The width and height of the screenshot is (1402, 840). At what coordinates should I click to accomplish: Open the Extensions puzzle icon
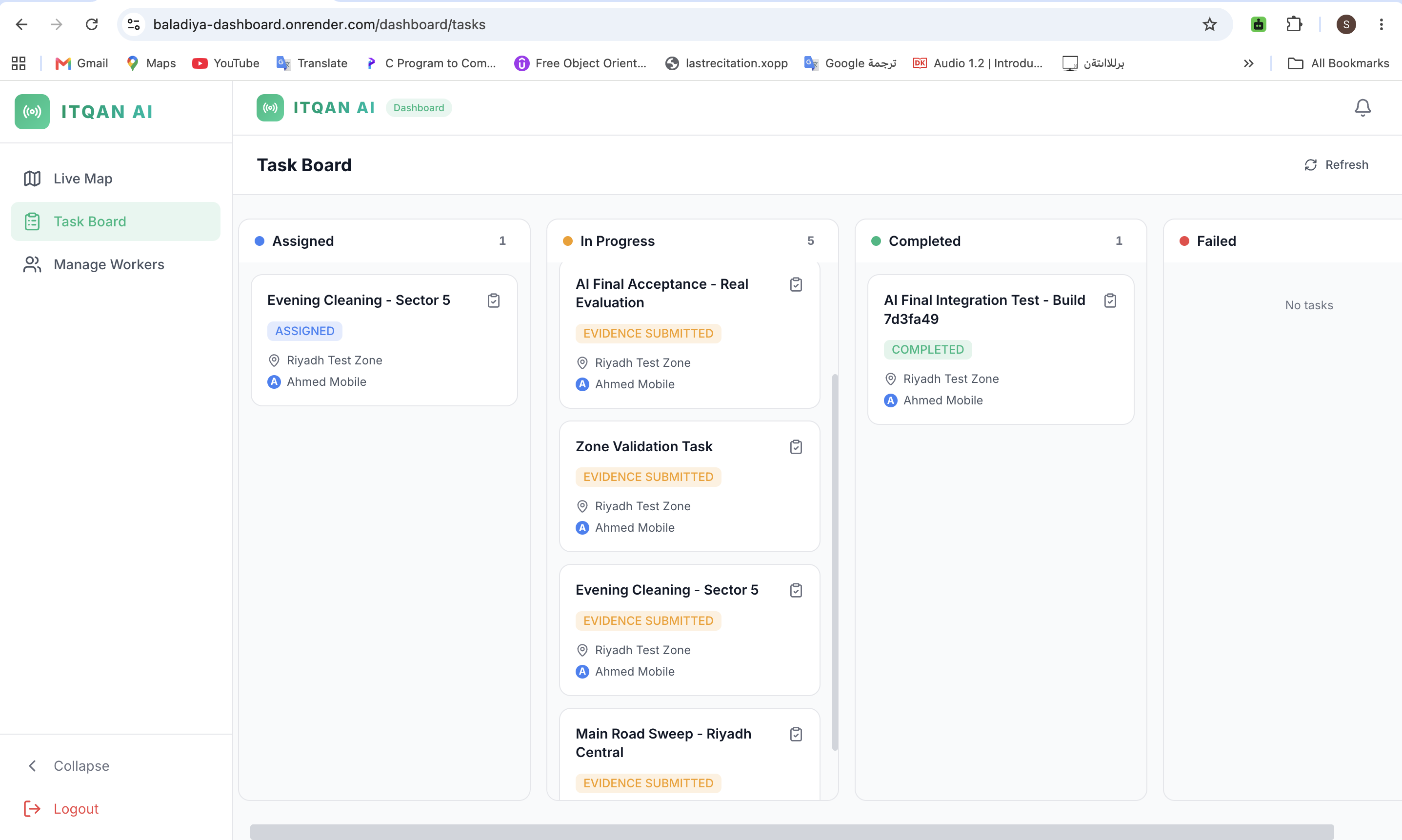[x=1294, y=24]
